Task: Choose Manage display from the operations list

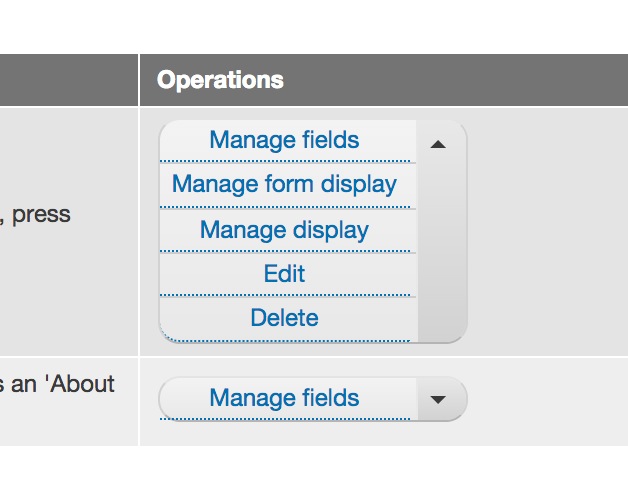Action: click(284, 230)
